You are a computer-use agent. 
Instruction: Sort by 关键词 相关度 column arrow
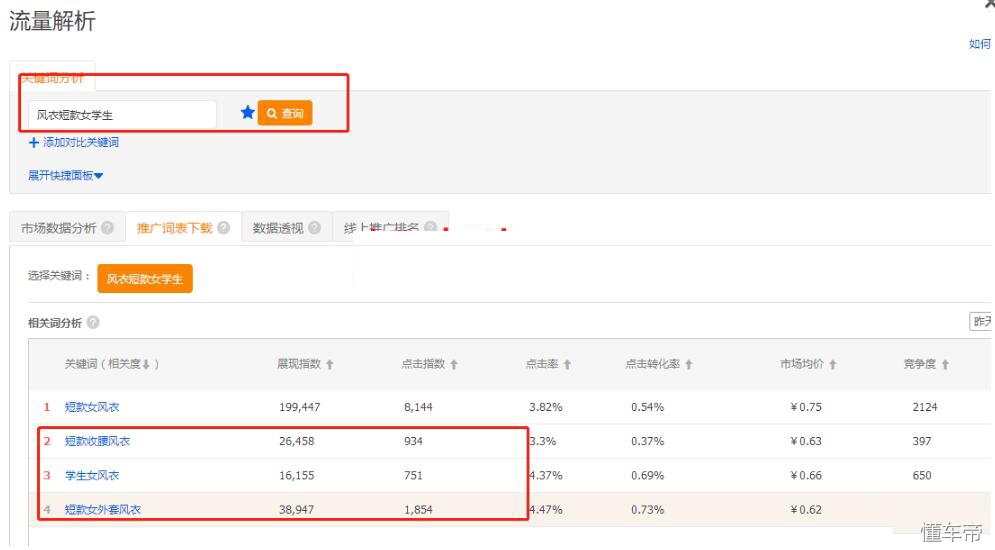click(x=146, y=364)
